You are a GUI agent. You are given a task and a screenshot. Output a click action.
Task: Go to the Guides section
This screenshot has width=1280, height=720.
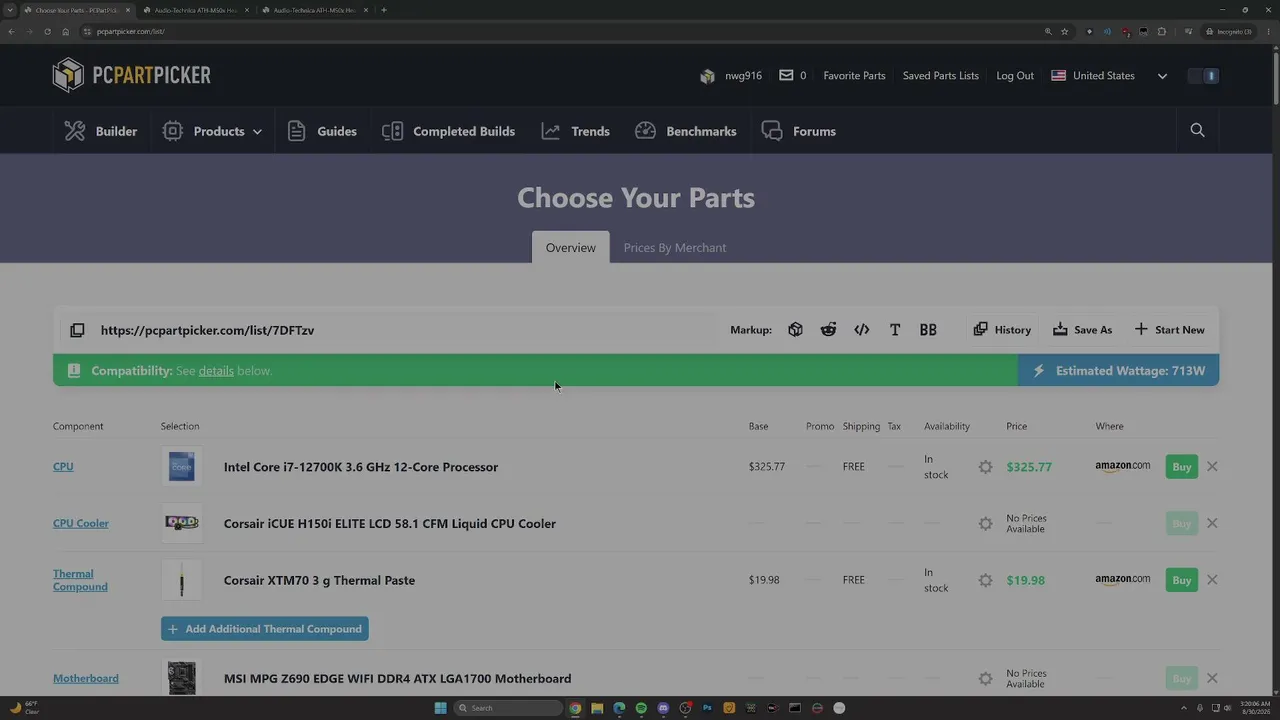click(322, 131)
